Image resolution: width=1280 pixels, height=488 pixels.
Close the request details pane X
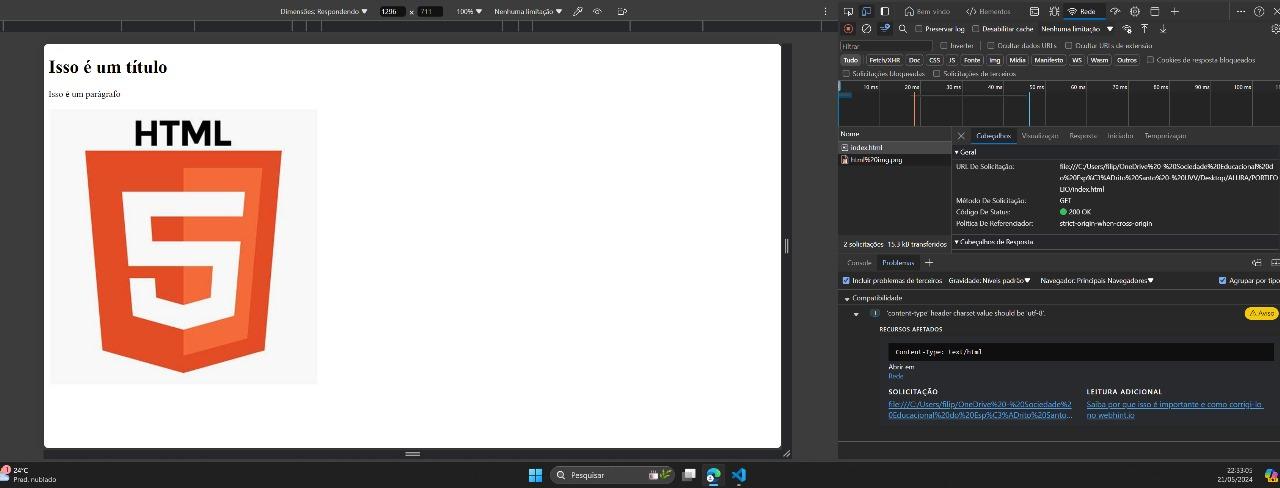point(961,135)
